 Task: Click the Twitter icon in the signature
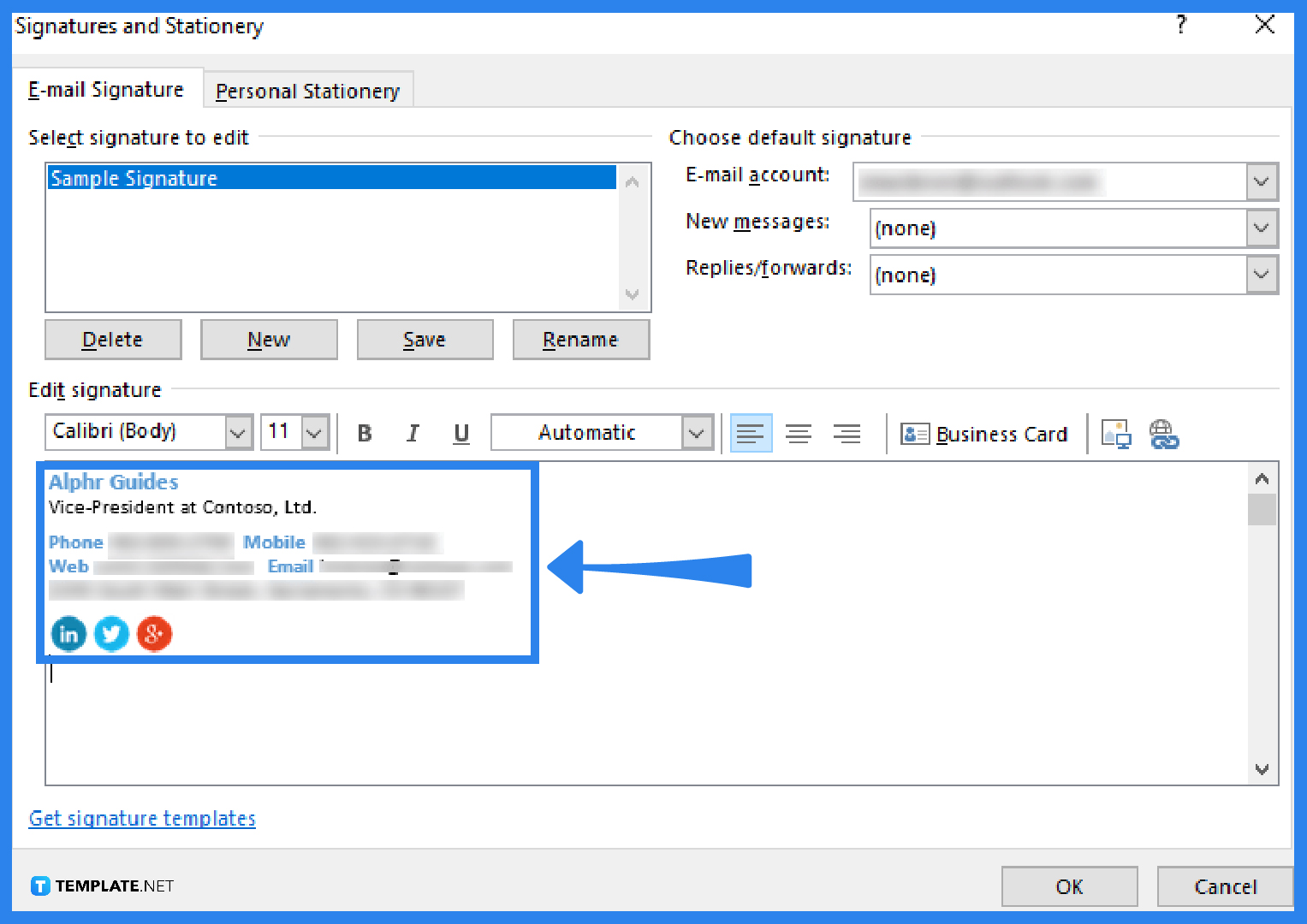[111, 634]
